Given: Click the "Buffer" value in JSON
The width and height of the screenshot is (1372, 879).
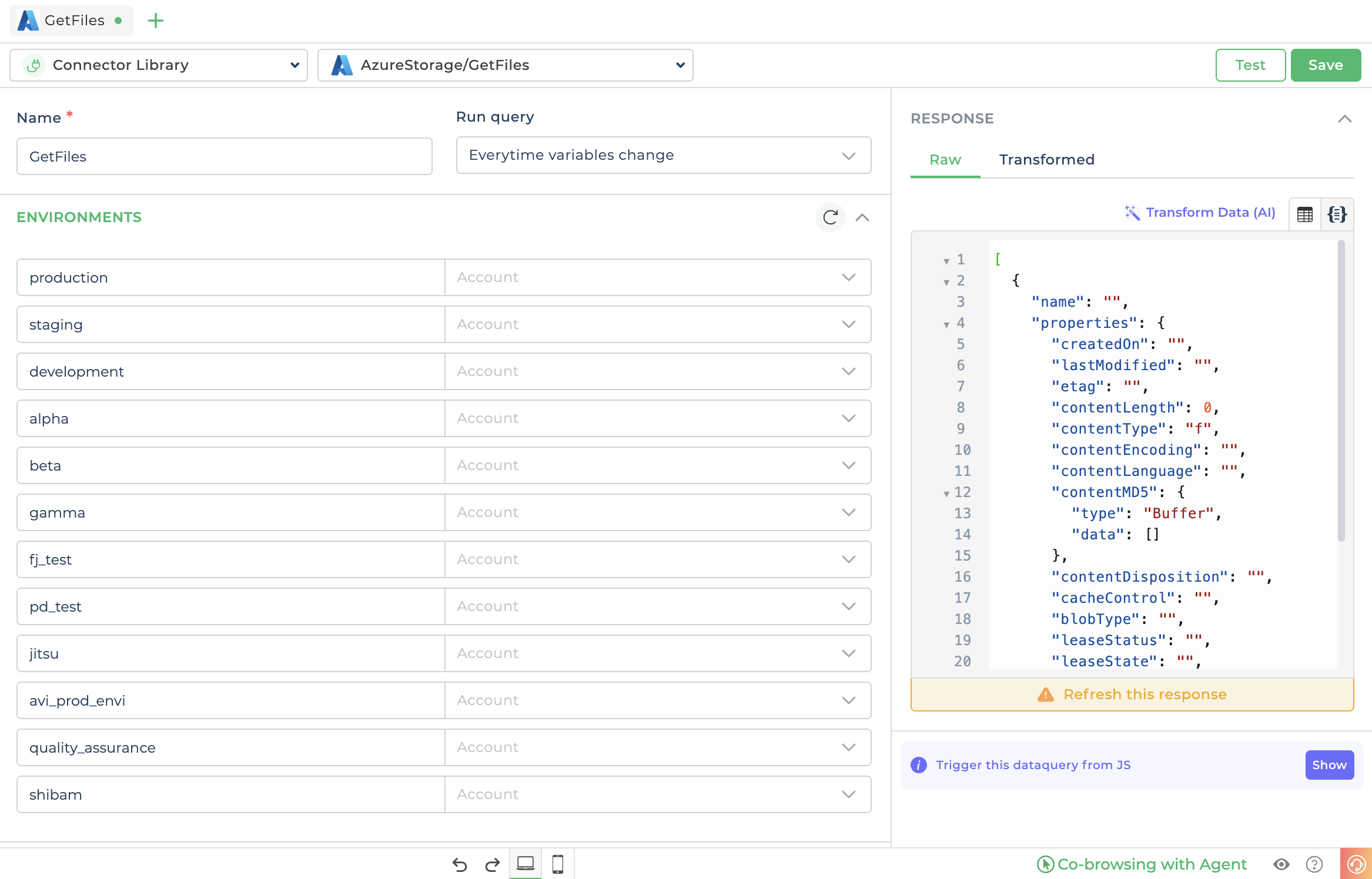Looking at the screenshot, I should pyautogui.click(x=1178, y=514).
